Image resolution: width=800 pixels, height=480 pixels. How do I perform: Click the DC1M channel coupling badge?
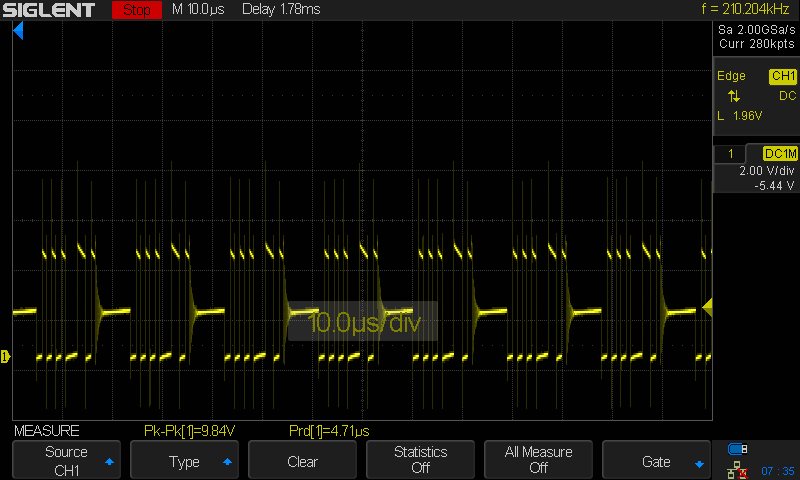(780, 154)
